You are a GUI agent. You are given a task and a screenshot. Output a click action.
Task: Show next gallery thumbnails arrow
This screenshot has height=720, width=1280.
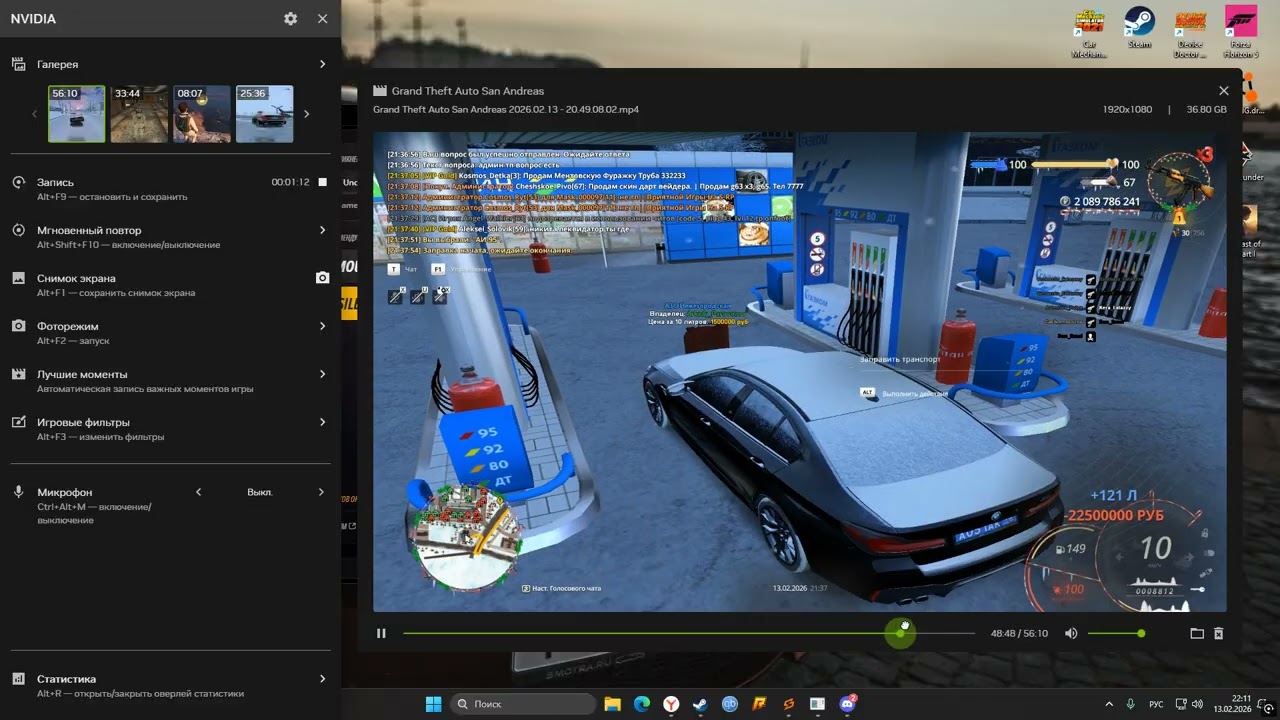click(306, 114)
